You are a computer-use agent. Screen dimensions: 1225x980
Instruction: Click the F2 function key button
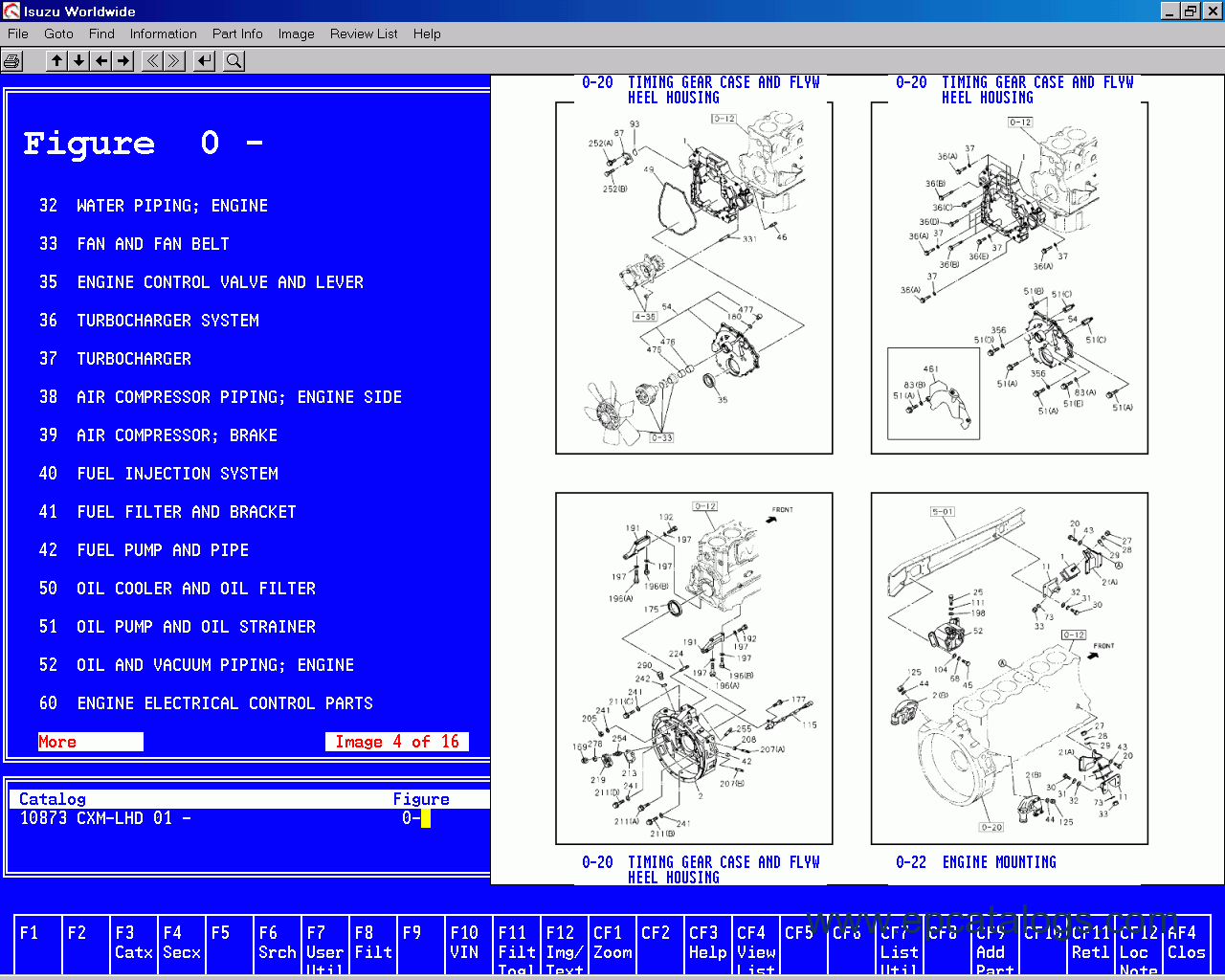point(86,943)
